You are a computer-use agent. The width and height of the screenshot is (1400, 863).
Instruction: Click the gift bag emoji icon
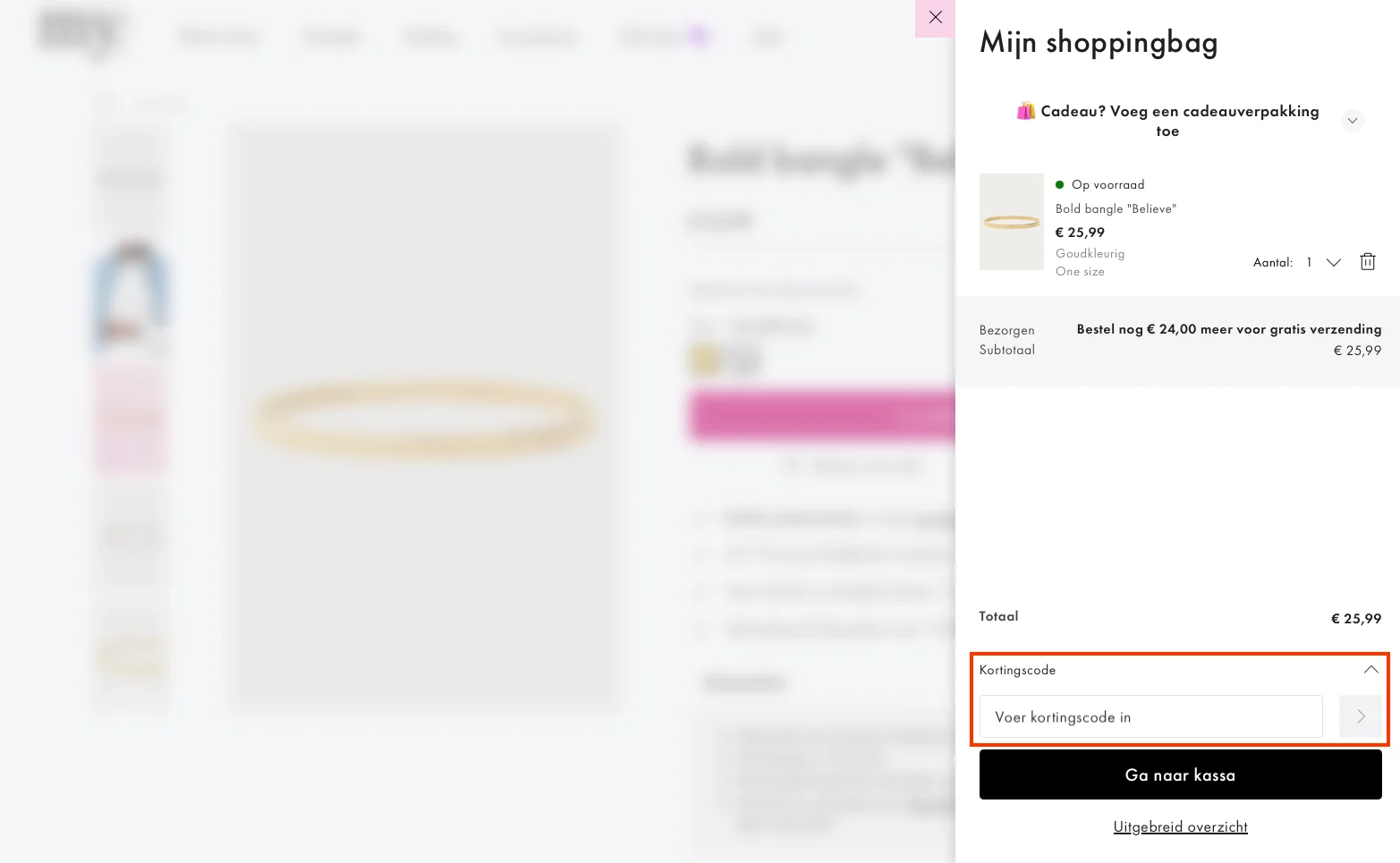[x=1025, y=112]
